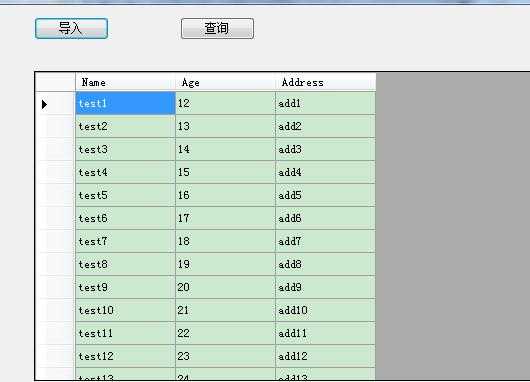Select the cell with age 19
Image resolution: width=530 pixels, height=382 pixels.
(x=225, y=264)
